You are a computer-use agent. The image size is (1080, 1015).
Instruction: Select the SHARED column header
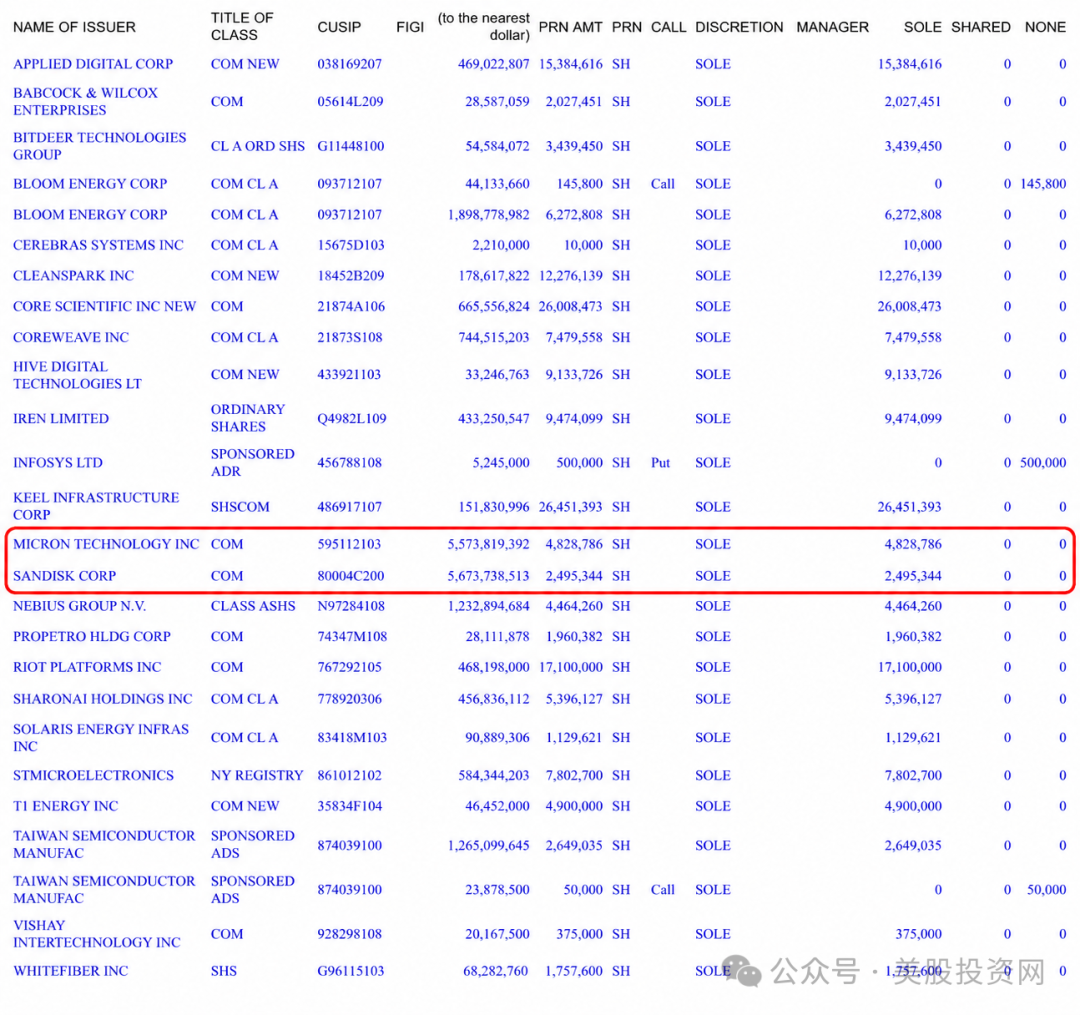click(981, 27)
